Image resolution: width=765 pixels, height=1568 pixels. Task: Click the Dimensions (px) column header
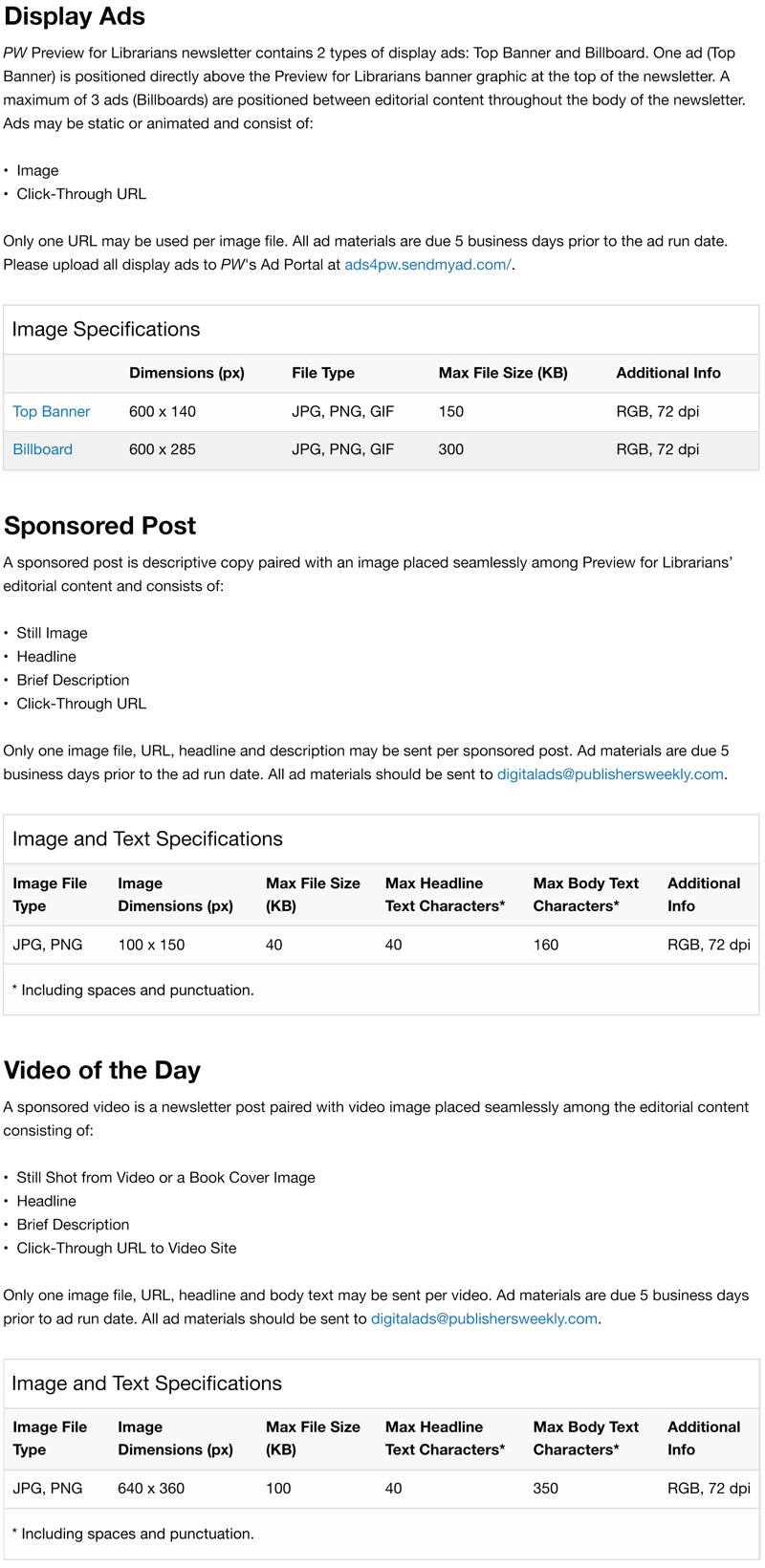point(186,374)
